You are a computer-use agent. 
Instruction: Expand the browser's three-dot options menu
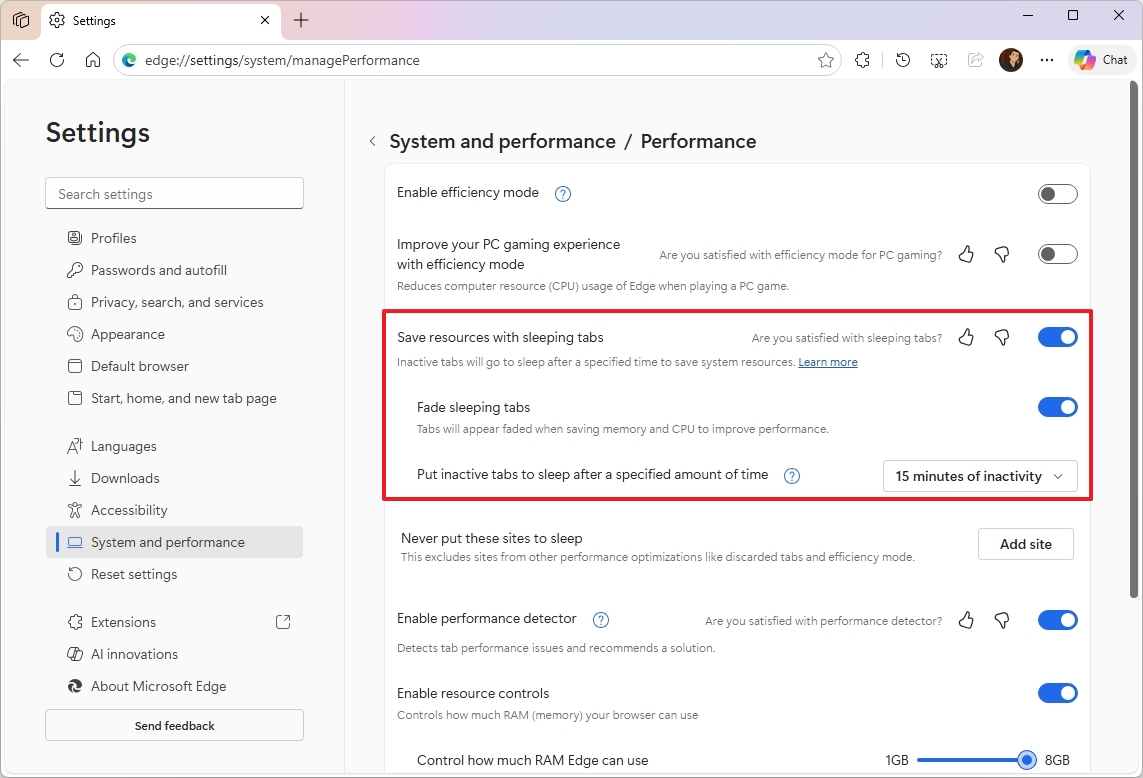(1046, 60)
